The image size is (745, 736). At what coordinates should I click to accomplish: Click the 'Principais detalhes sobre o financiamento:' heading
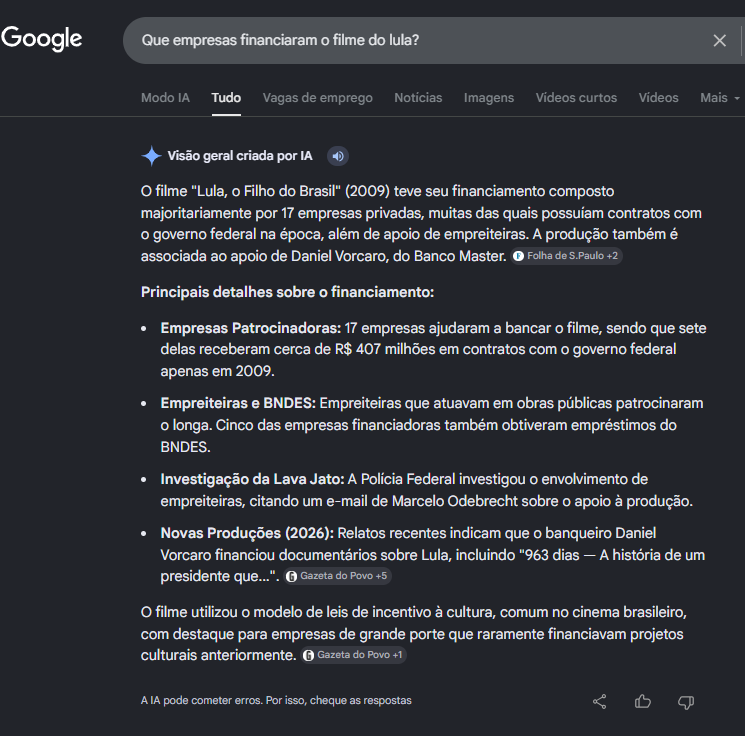(287, 292)
